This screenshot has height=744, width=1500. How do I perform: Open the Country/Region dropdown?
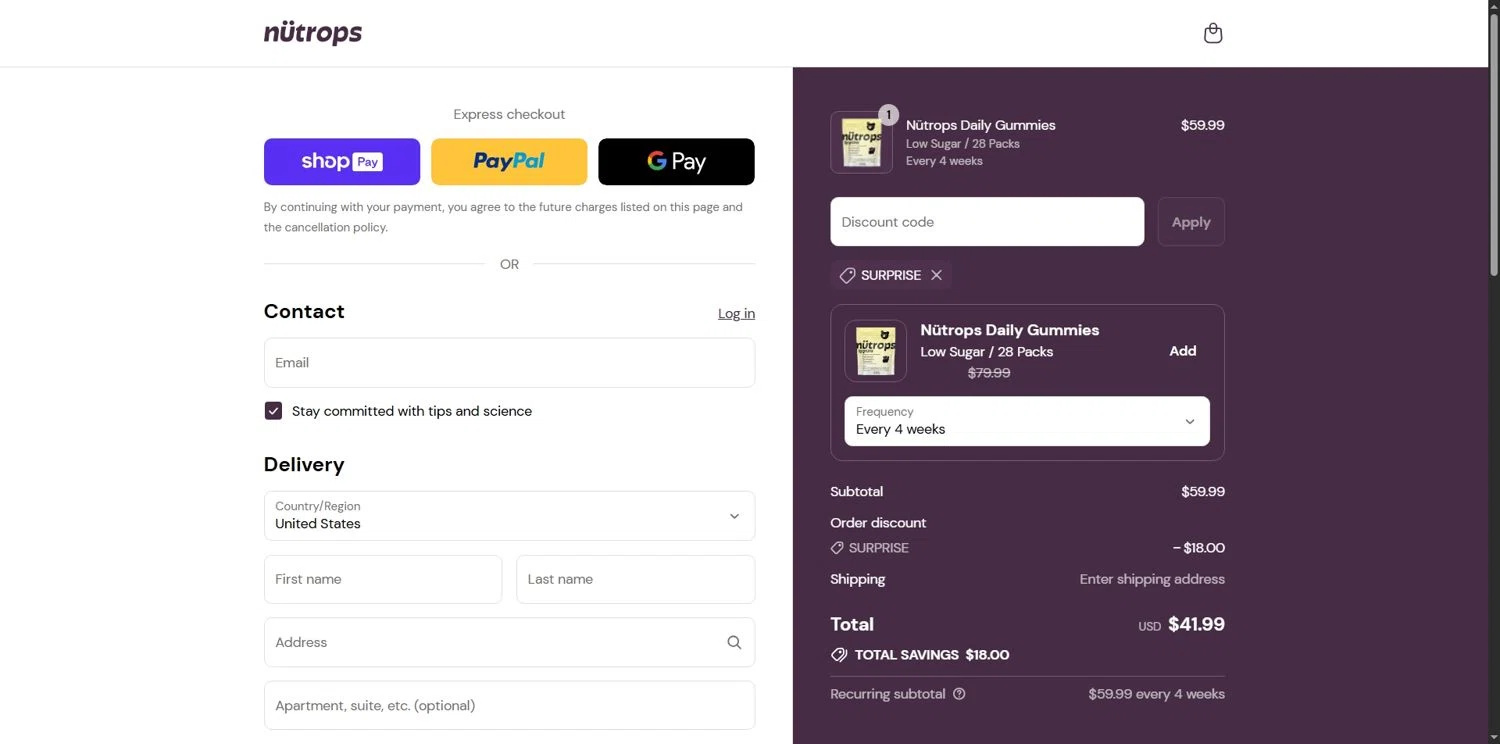[509, 515]
